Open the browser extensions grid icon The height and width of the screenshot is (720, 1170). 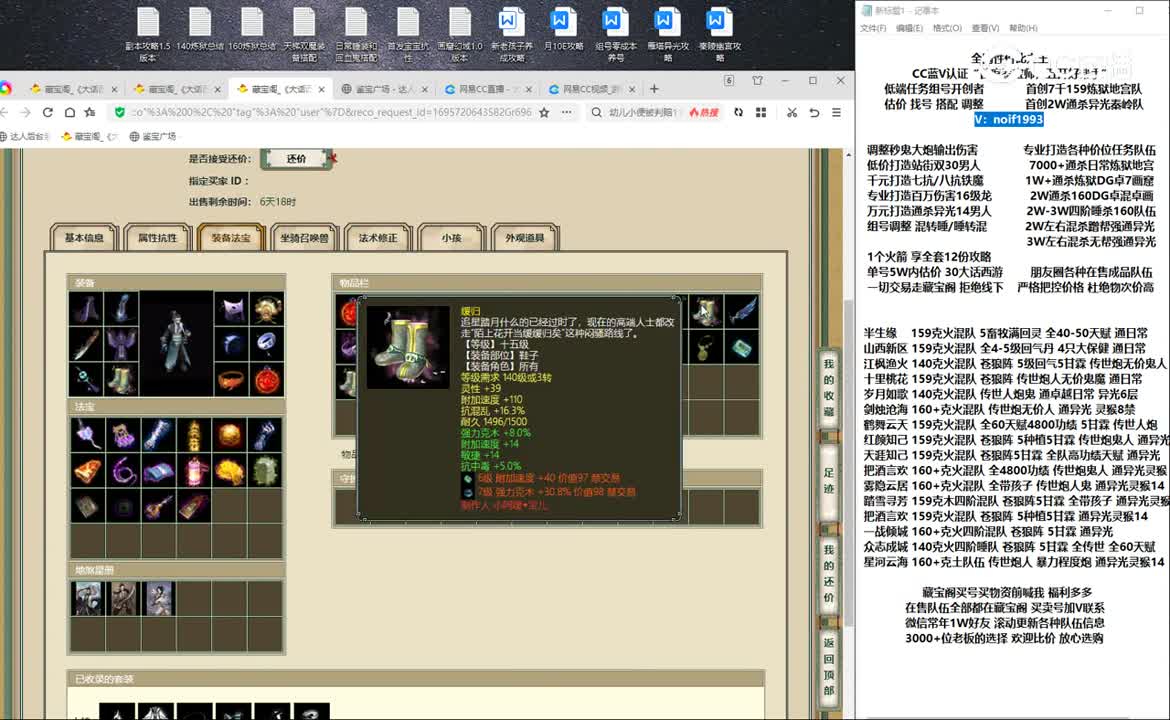click(x=761, y=113)
